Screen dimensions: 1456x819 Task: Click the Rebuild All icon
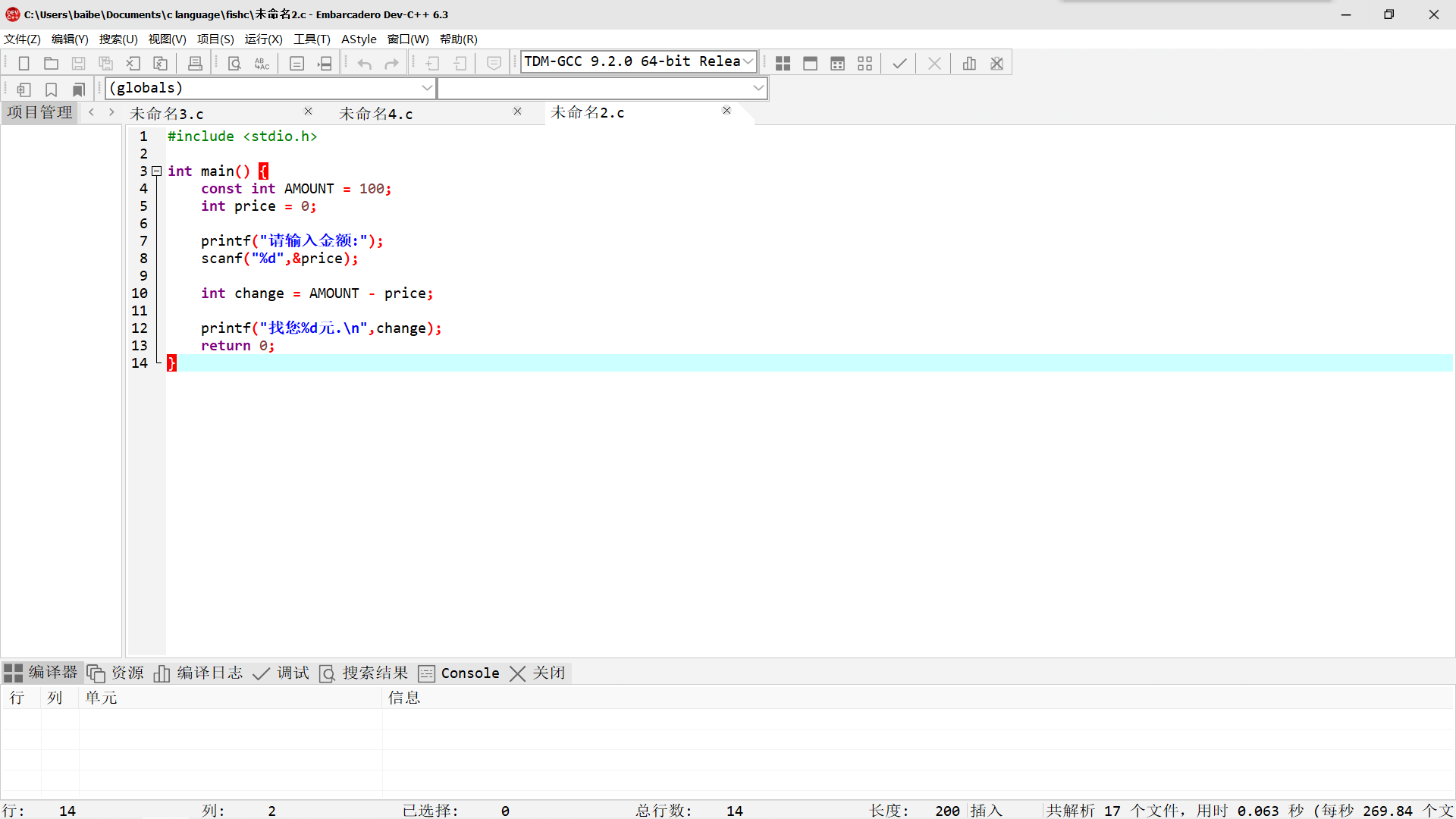(x=864, y=64)
